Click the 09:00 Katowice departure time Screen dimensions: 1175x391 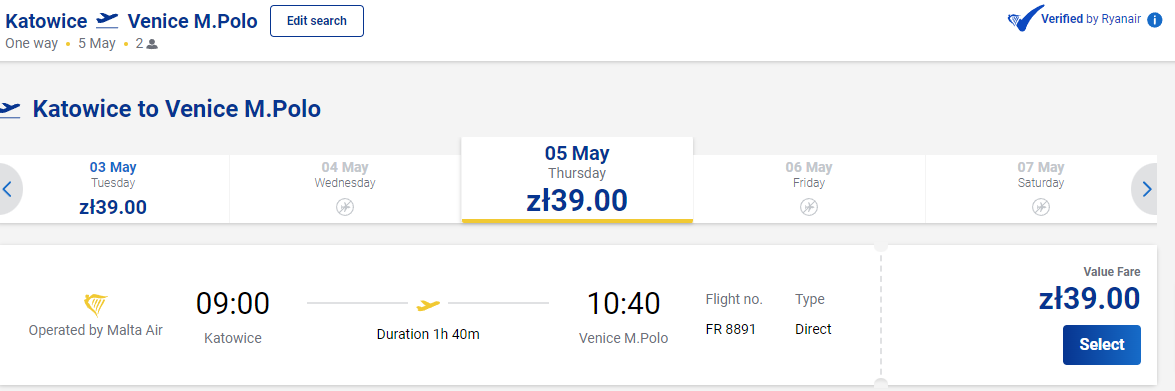point(233,303)
